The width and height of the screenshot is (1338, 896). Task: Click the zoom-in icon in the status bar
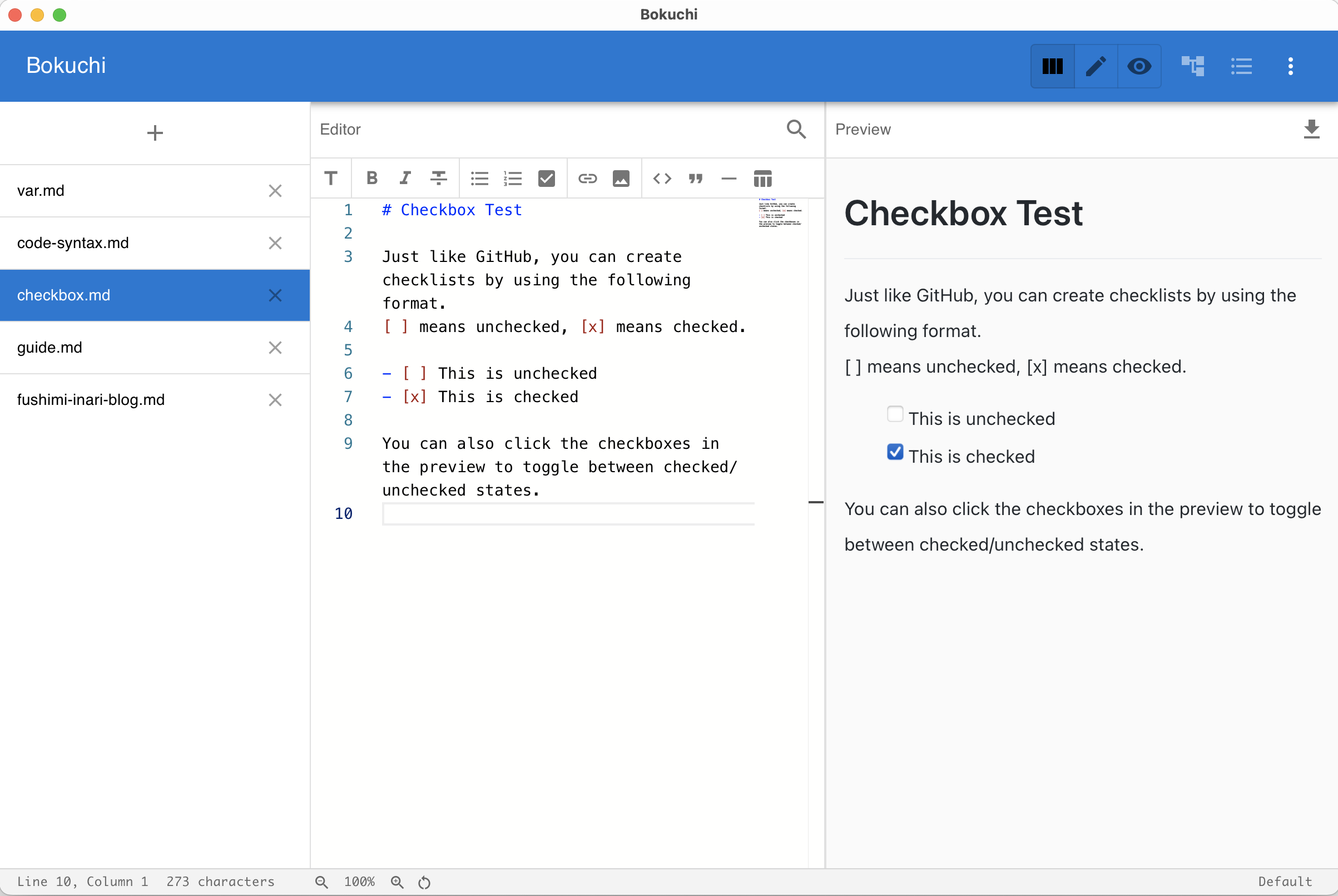click(397, 882)
